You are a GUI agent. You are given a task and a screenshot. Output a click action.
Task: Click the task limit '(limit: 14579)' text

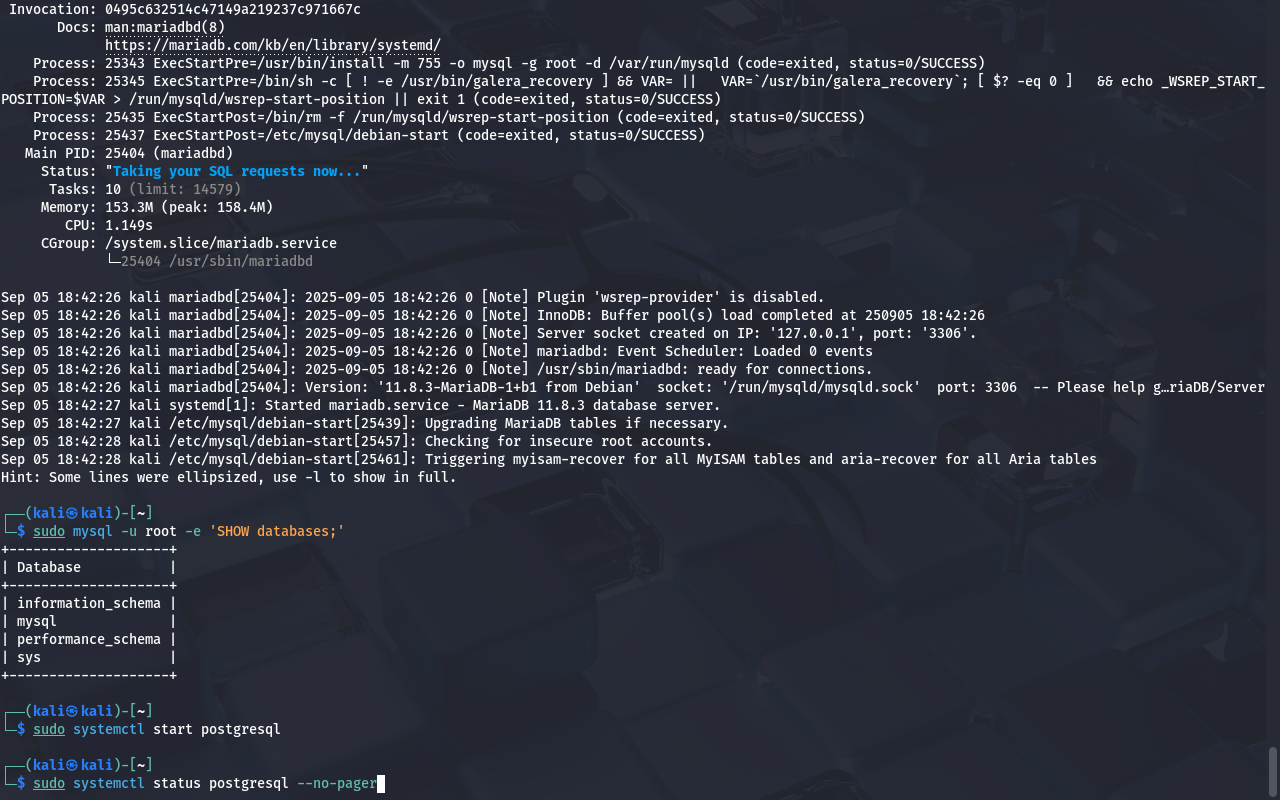tap(185, 189)
